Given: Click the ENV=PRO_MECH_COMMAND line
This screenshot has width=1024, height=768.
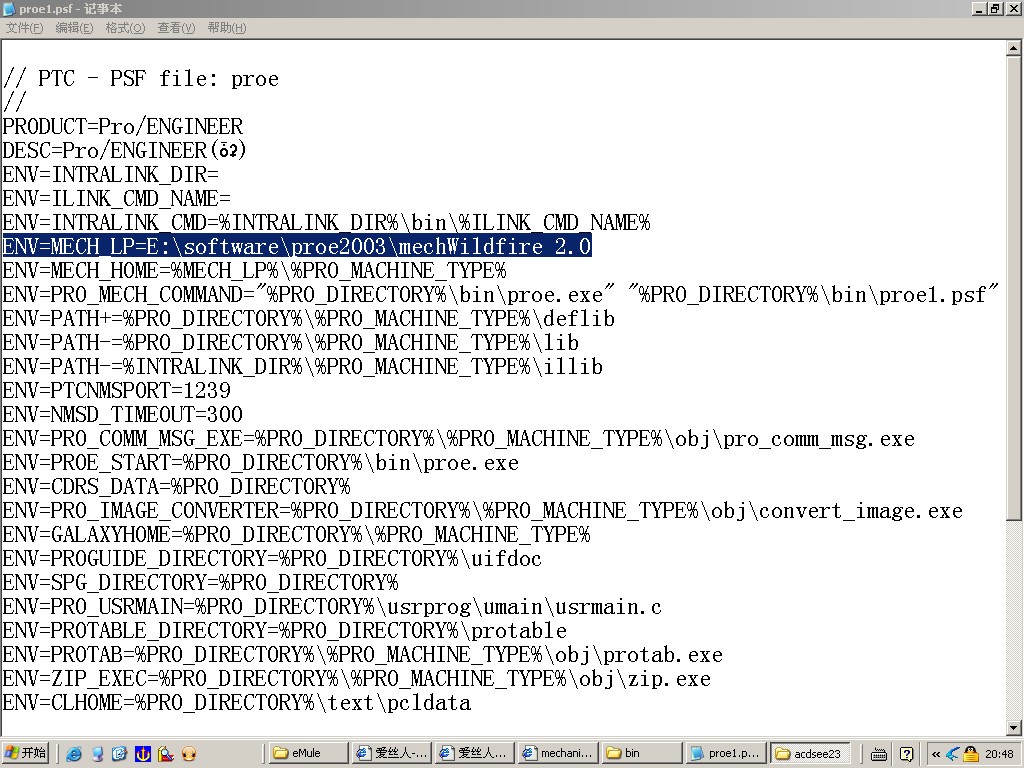Looking at the screenshot, I should [501, 295].
